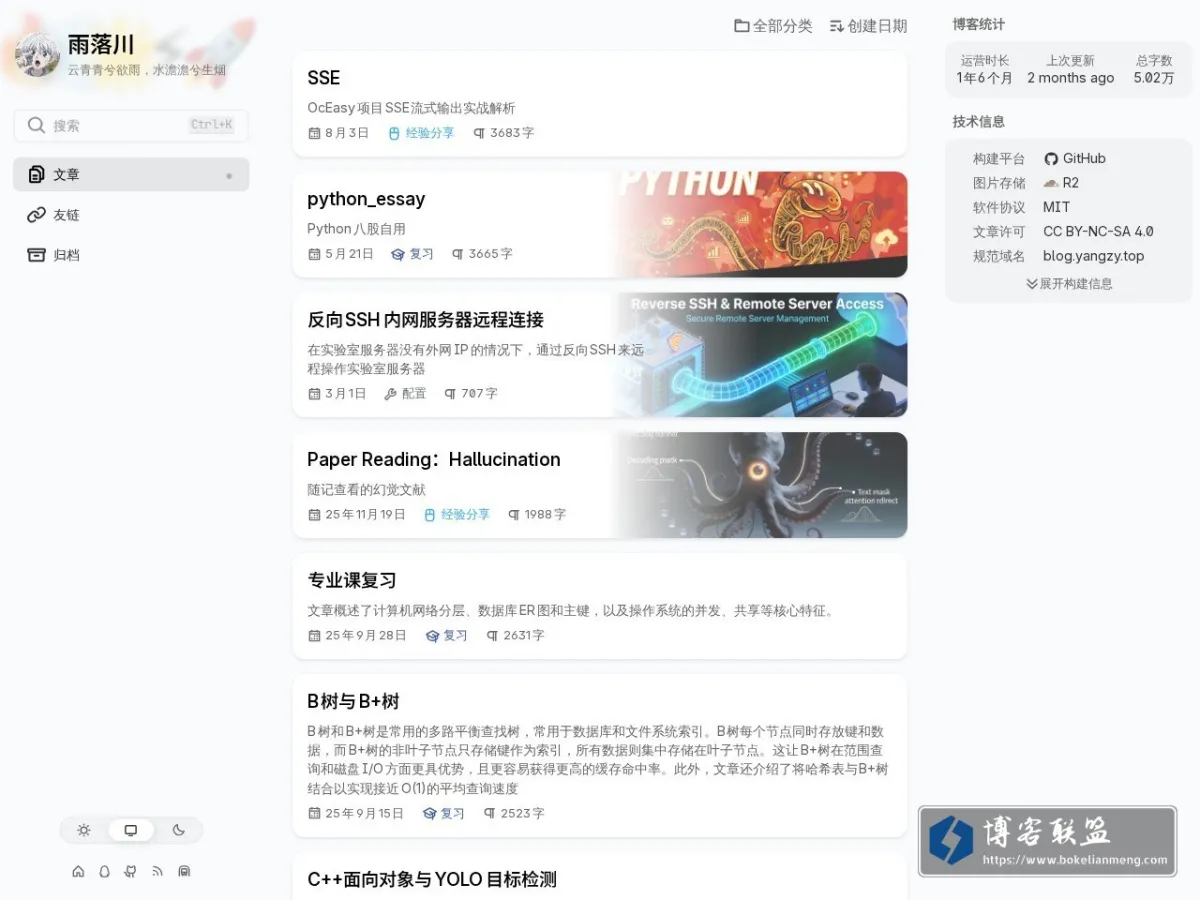This screenshot has width=1200, height=900.
Task: Click 经验分享 tag on Hallucination post
Action: pyautogui.click(x=457, y=515)
